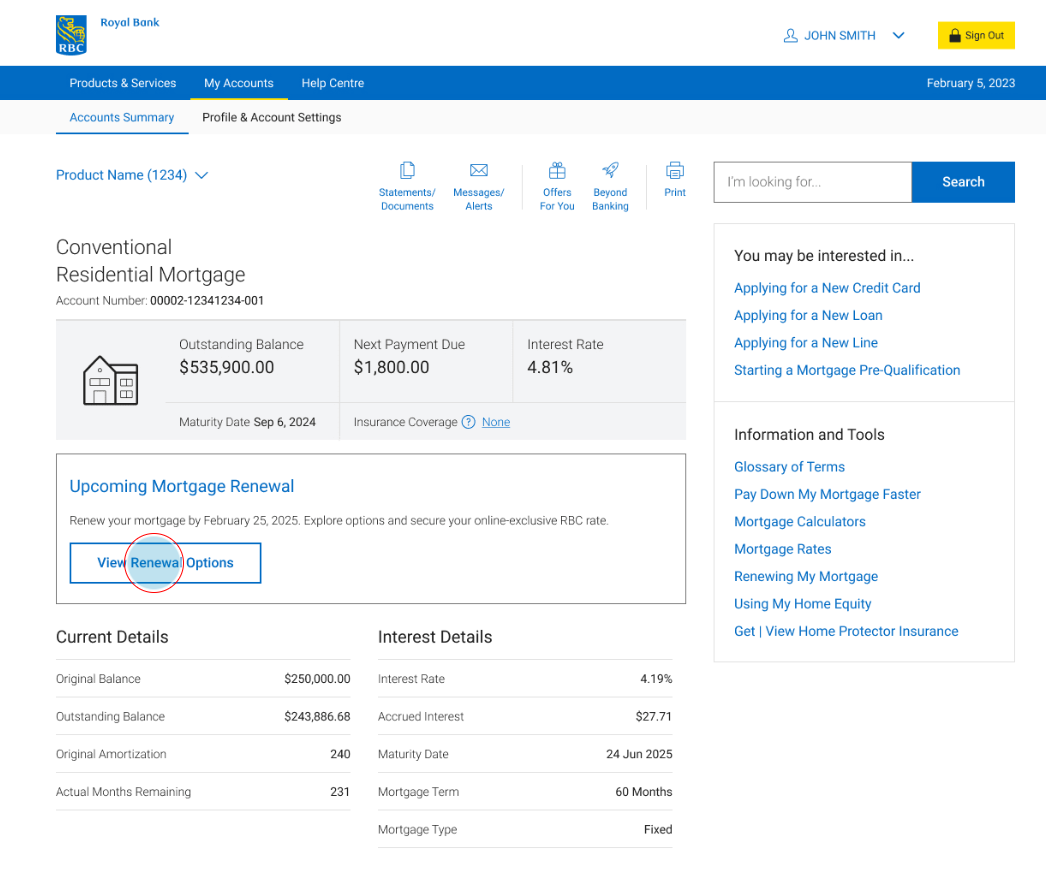Screen dimensions: 1046x870
Task: Expand the JOHN SMITH account chevron
Action: click(x=898, y=35)
